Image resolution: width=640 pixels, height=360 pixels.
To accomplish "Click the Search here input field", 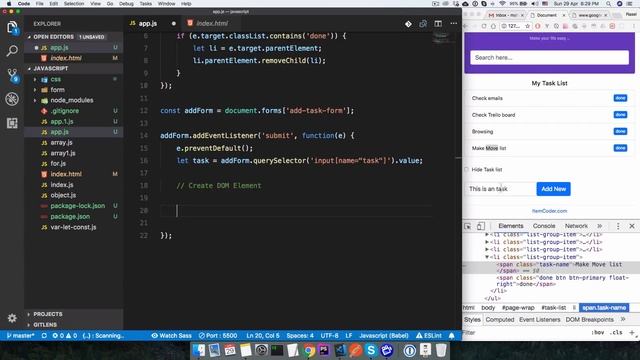I will click(x=549, y=58).
